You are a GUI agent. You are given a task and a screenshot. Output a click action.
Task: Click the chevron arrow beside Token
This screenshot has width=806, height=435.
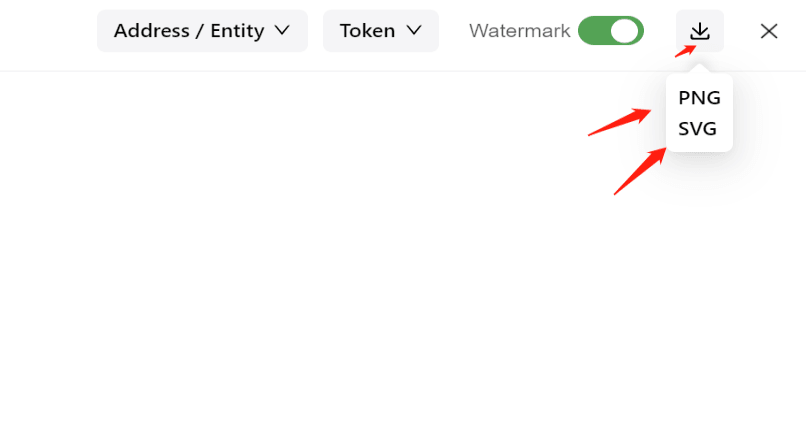(414, 30)
